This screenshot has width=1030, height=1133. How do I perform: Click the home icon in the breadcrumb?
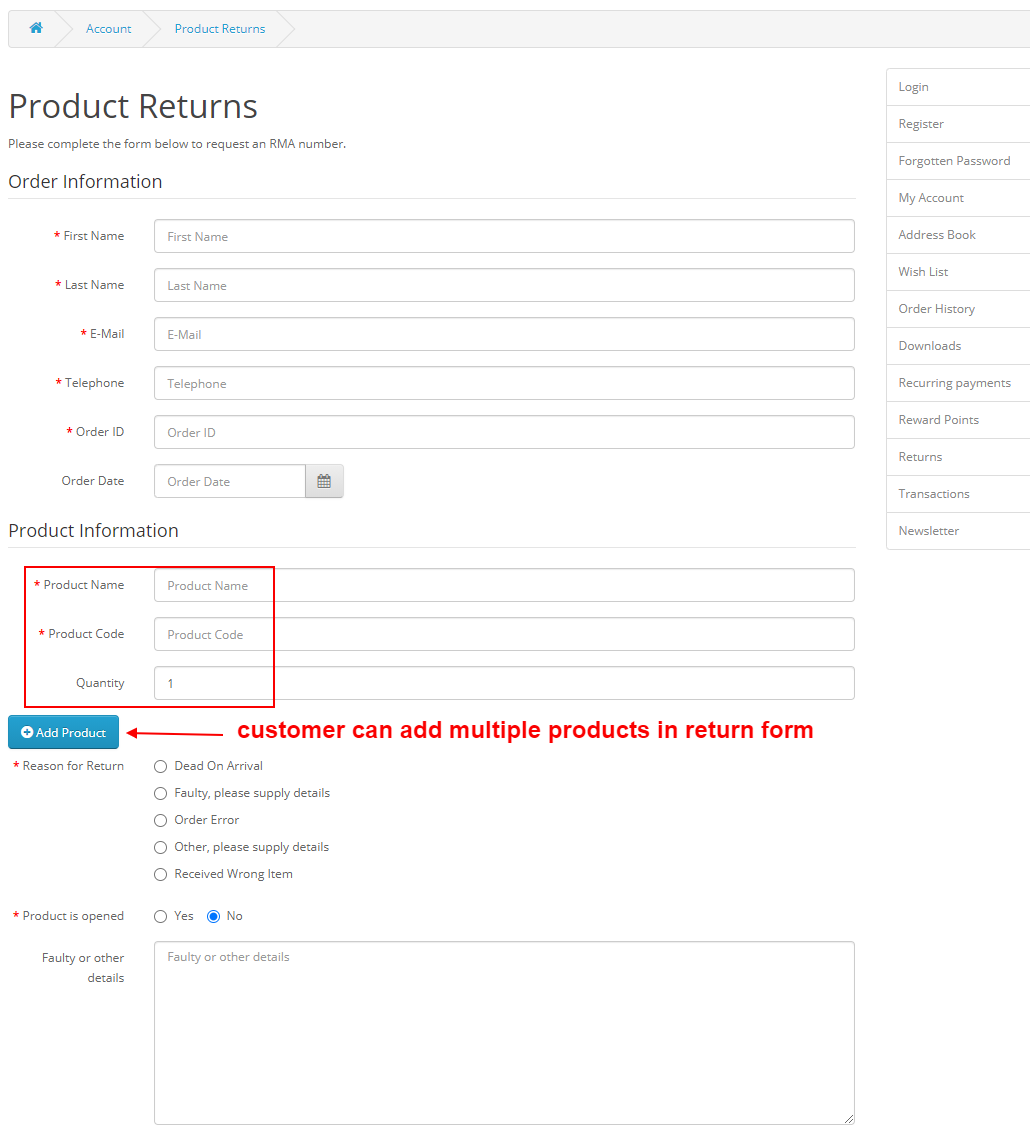(x=36, y=28)
